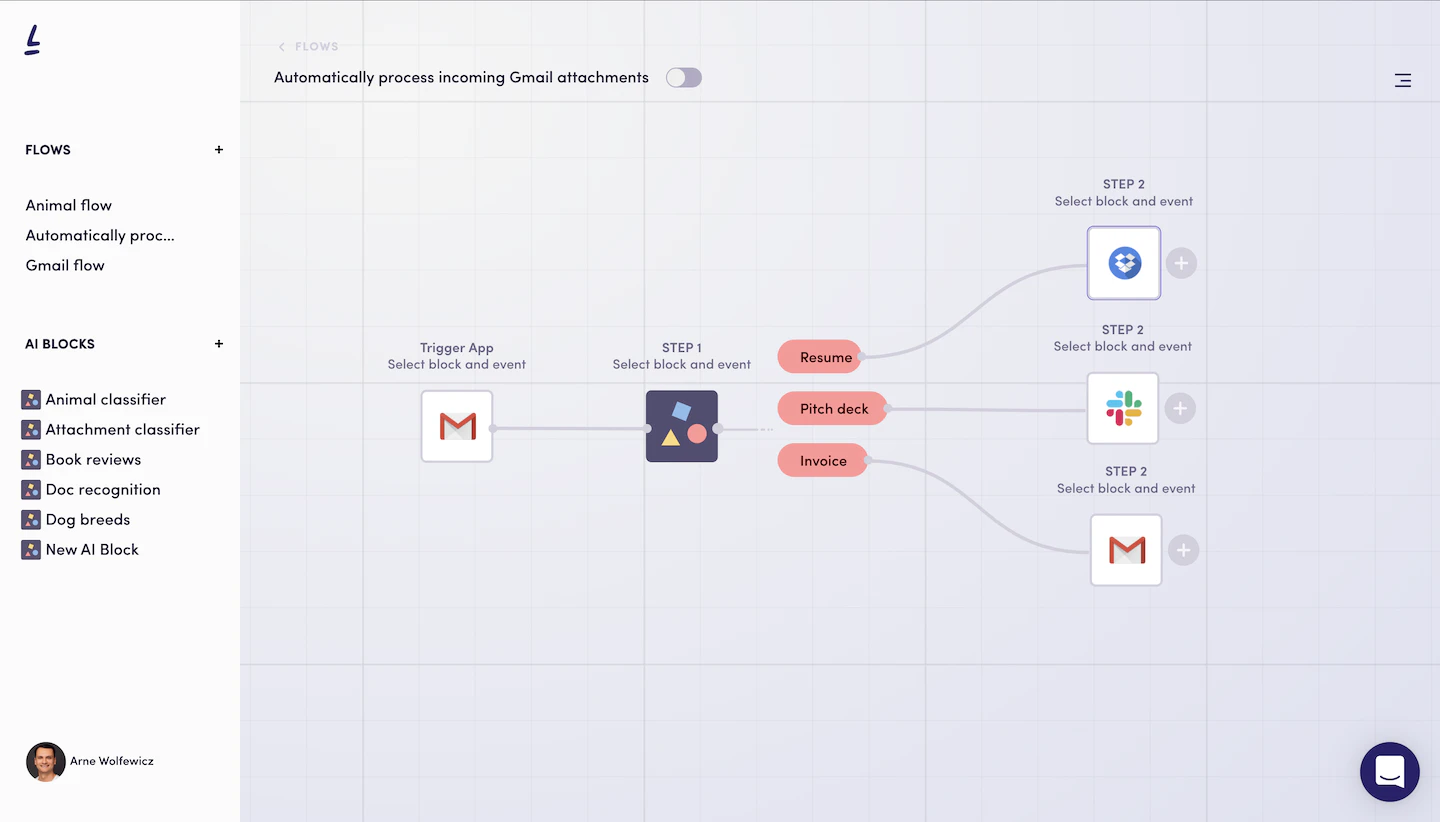This screenshot has height=822, width=1440.
Task: Click Arne Wolfewicz's profile avatar
Action: pos(46,761)
